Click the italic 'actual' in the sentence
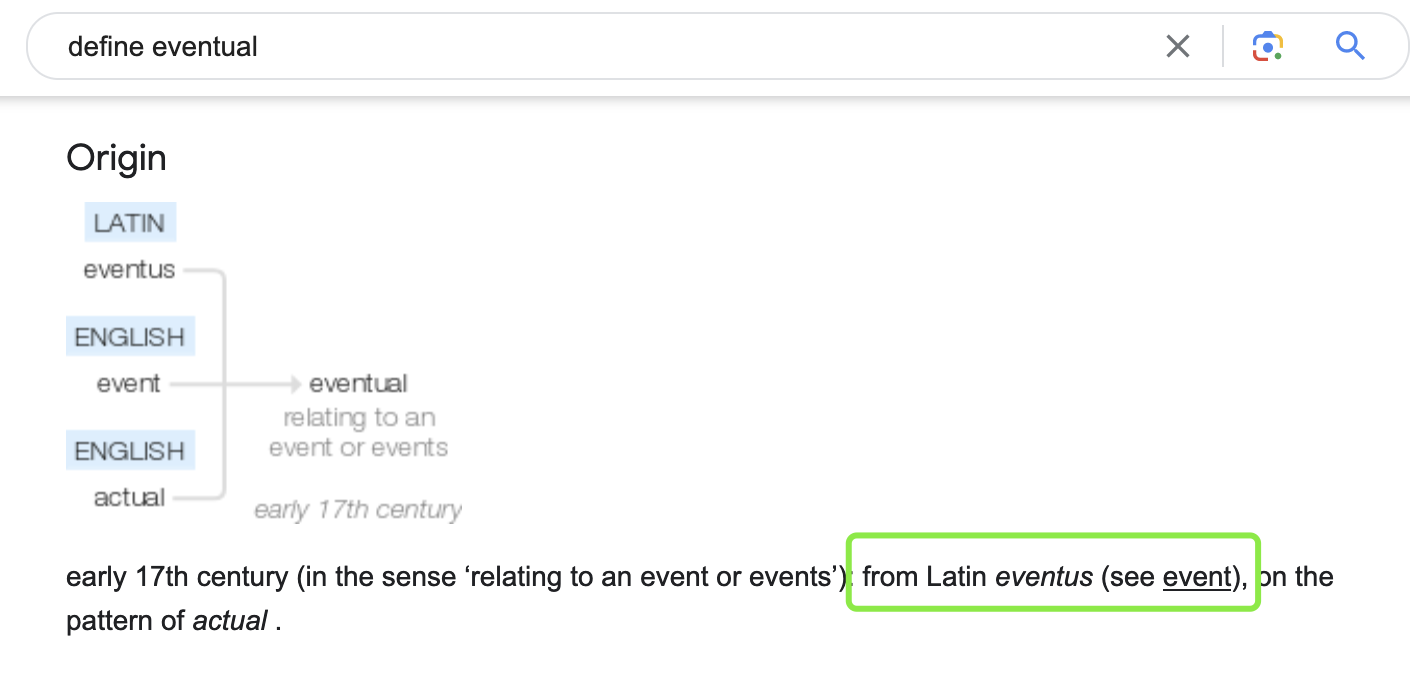Viewport: 1410px width, 676px height. pos(230,621)
